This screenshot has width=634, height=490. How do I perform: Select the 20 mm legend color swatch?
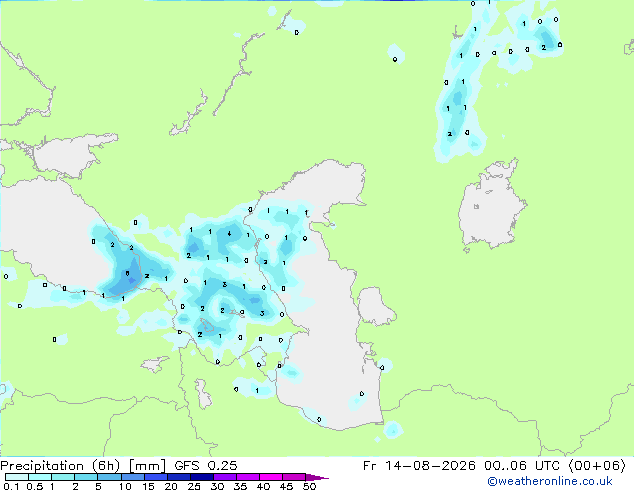pyautogui.click(x=178, y=477)
